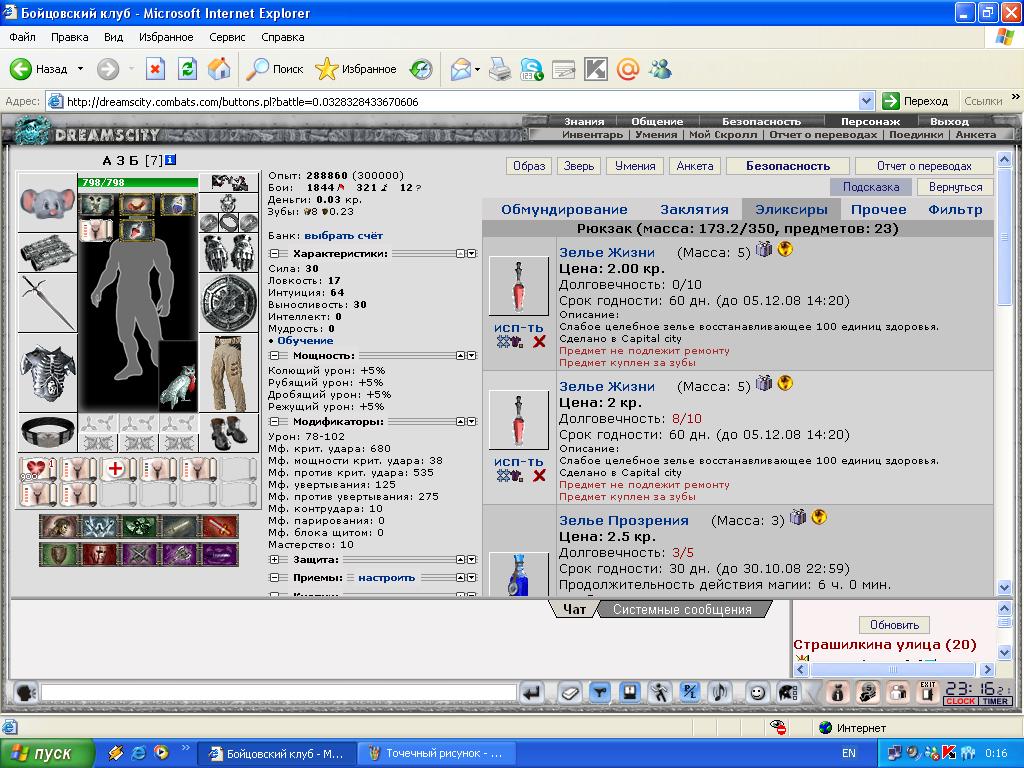Screen dimensions: 1024x768
Task: Click the Вернуться button
Action: [x=955, y=187]
